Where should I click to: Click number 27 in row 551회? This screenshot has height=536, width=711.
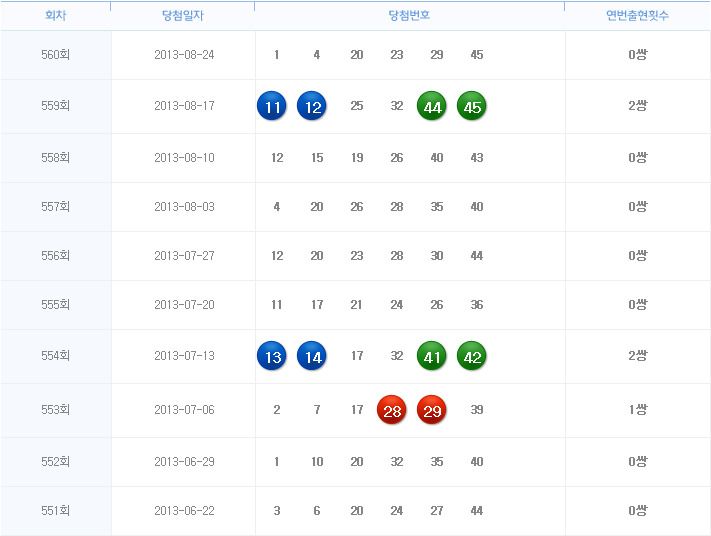437,511
